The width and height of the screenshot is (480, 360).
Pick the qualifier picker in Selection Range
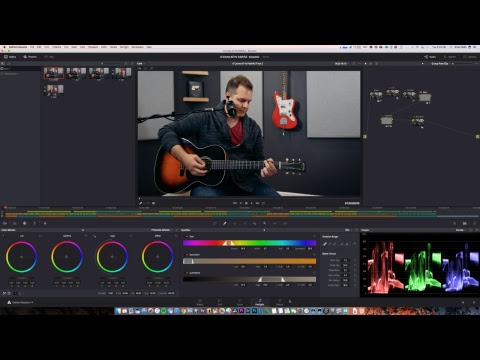tap(325, 244)
